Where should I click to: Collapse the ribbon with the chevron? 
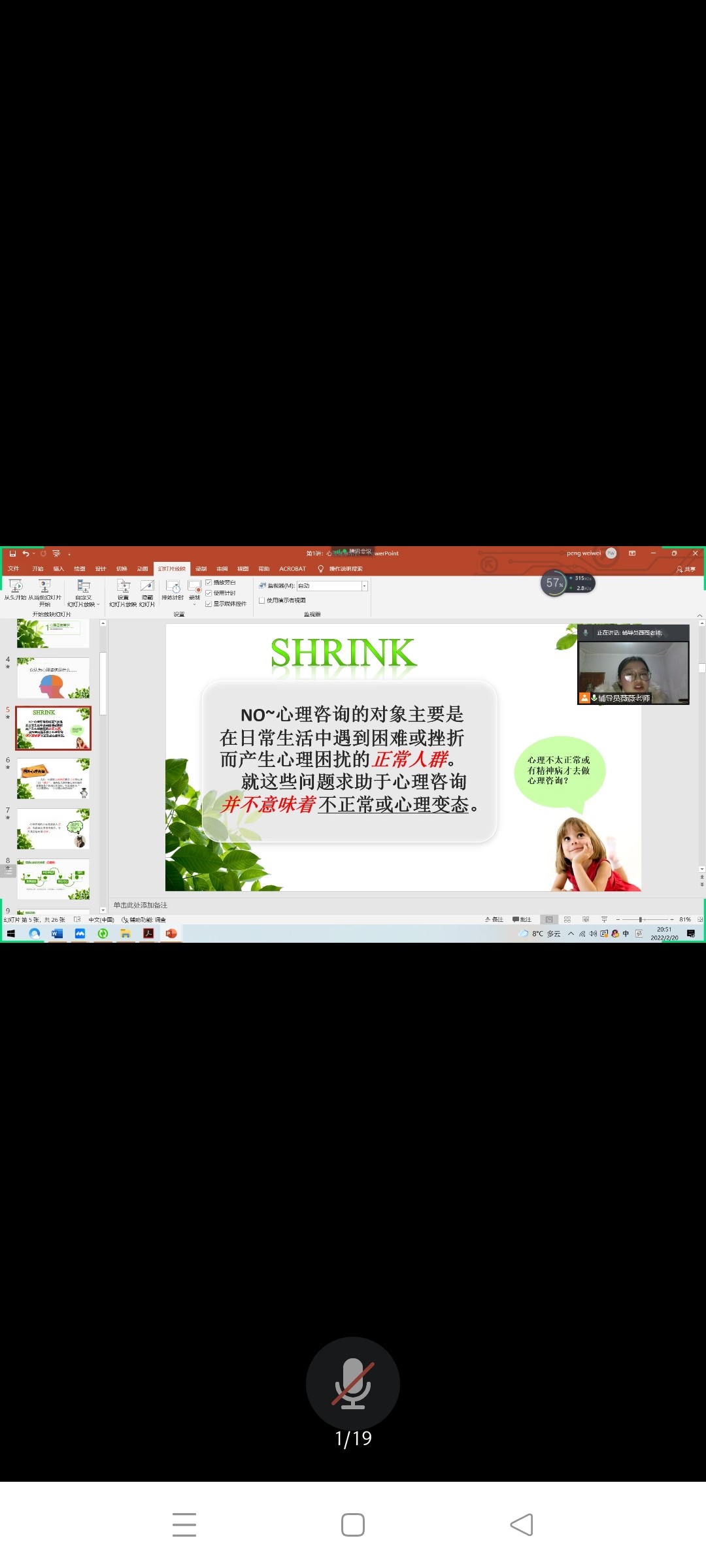(x=699, y=615)
